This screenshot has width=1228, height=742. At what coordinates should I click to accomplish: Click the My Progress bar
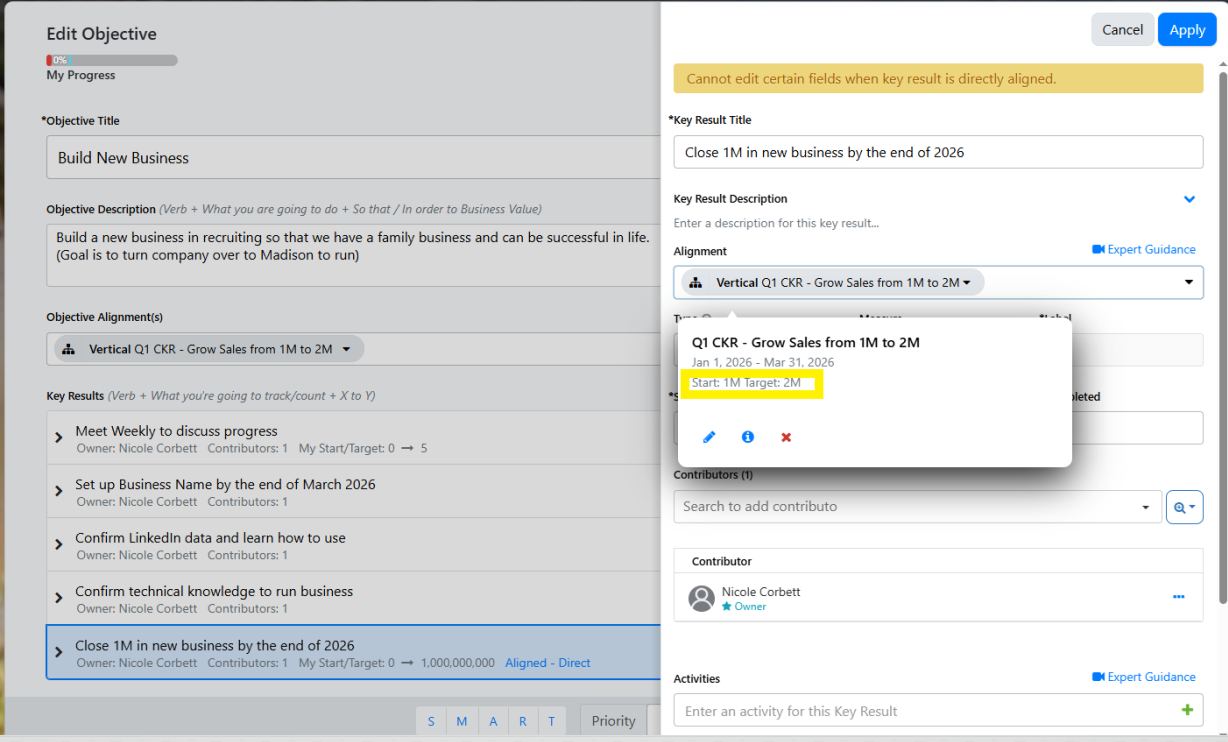[111, 60]
